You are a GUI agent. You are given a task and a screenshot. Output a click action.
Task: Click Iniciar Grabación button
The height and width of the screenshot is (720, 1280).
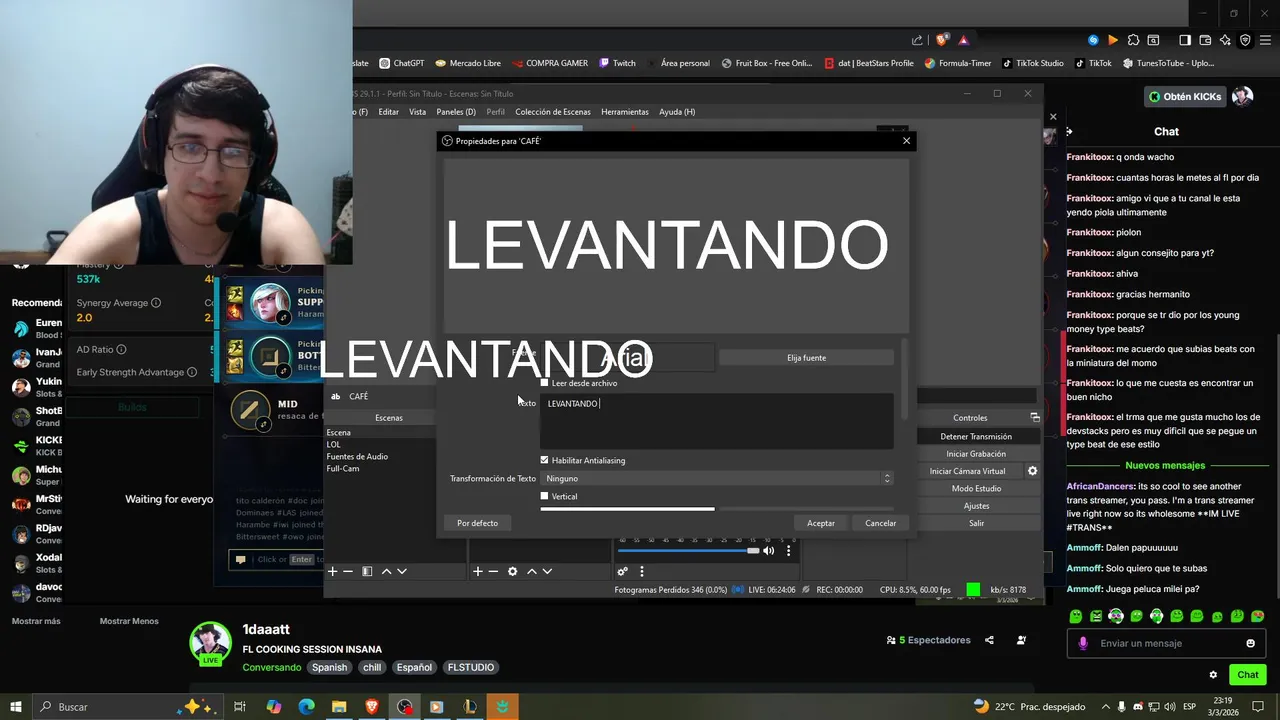point(976,454)
